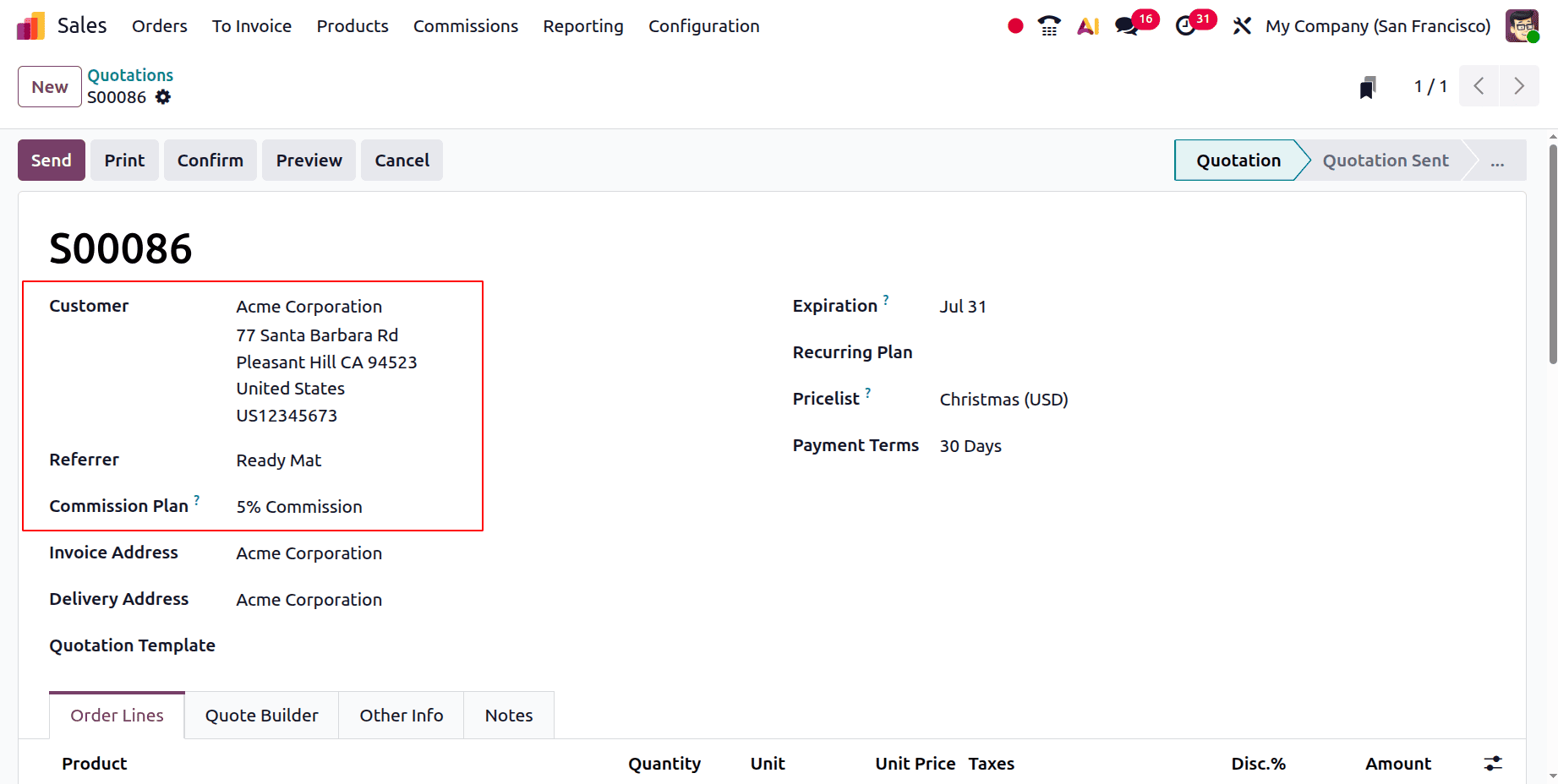This screenshot has height=784, width=1558.
Task: Open the activities clock icon with 31 badge
Action: coord(1194,23)
